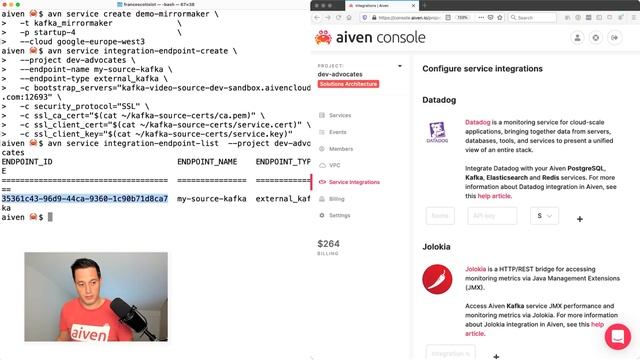Image resolution: width=640 pixels, height=360 pixels.
Task: Click my-source-kafka endpoint name in terminal
Action: (211, 199)
